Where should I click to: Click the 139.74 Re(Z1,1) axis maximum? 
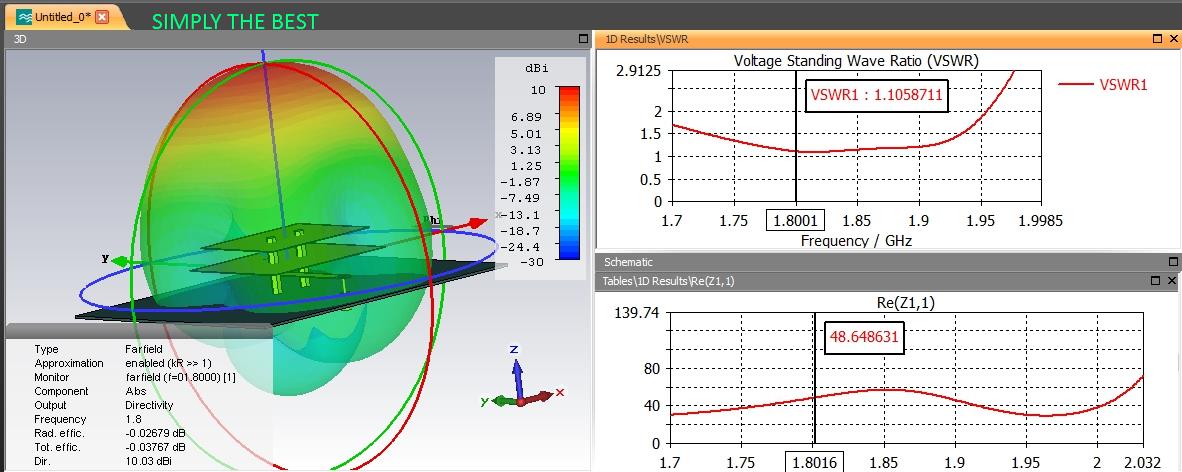tap(639, 312)
